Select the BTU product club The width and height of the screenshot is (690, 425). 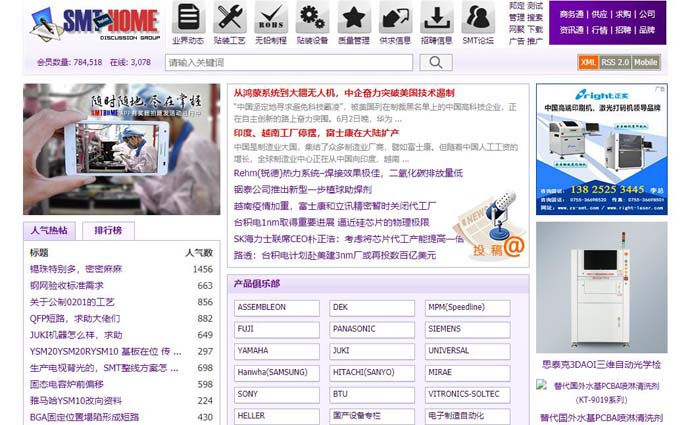pyautogui.click(x=372, y=395)
